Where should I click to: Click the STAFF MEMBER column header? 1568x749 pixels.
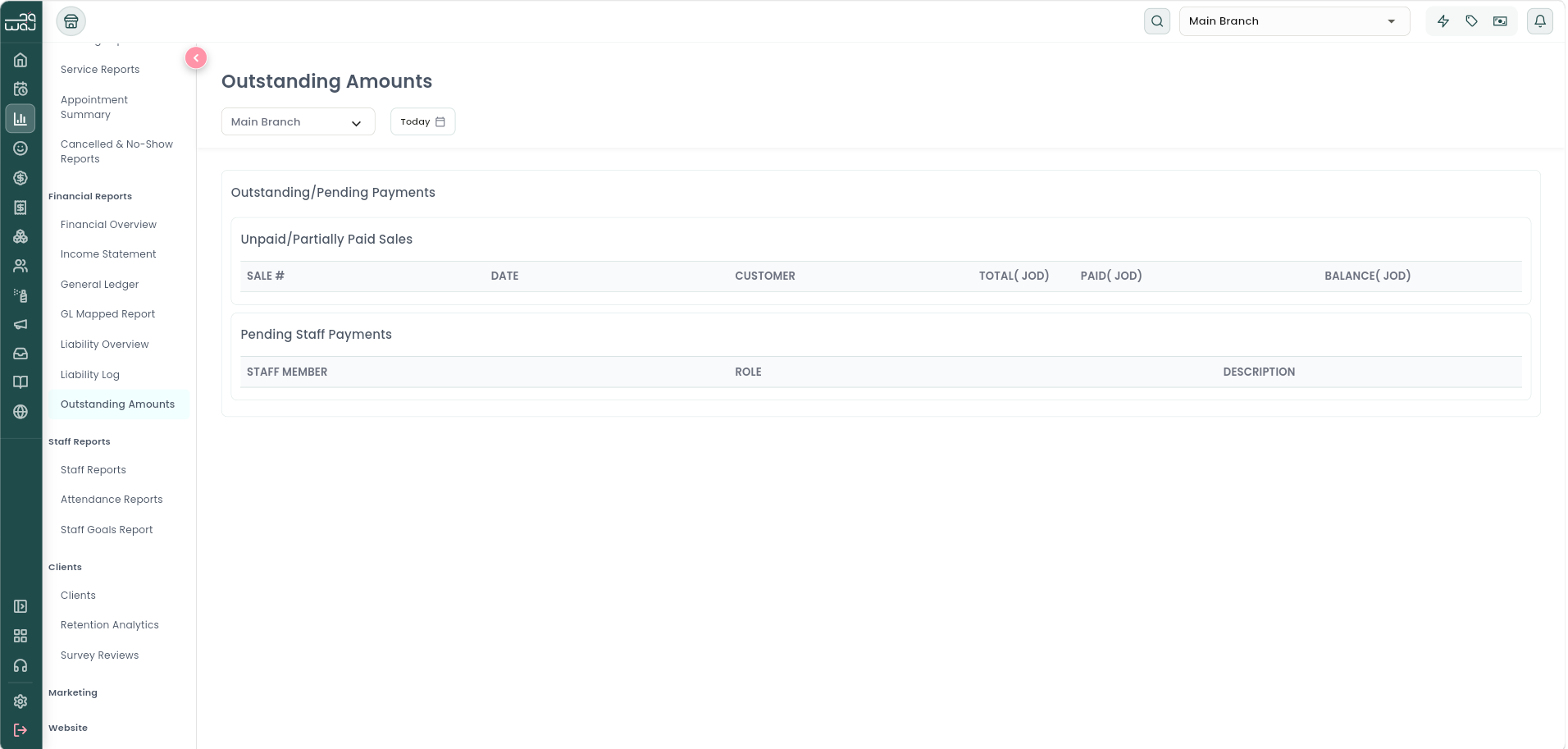[287, 372]
